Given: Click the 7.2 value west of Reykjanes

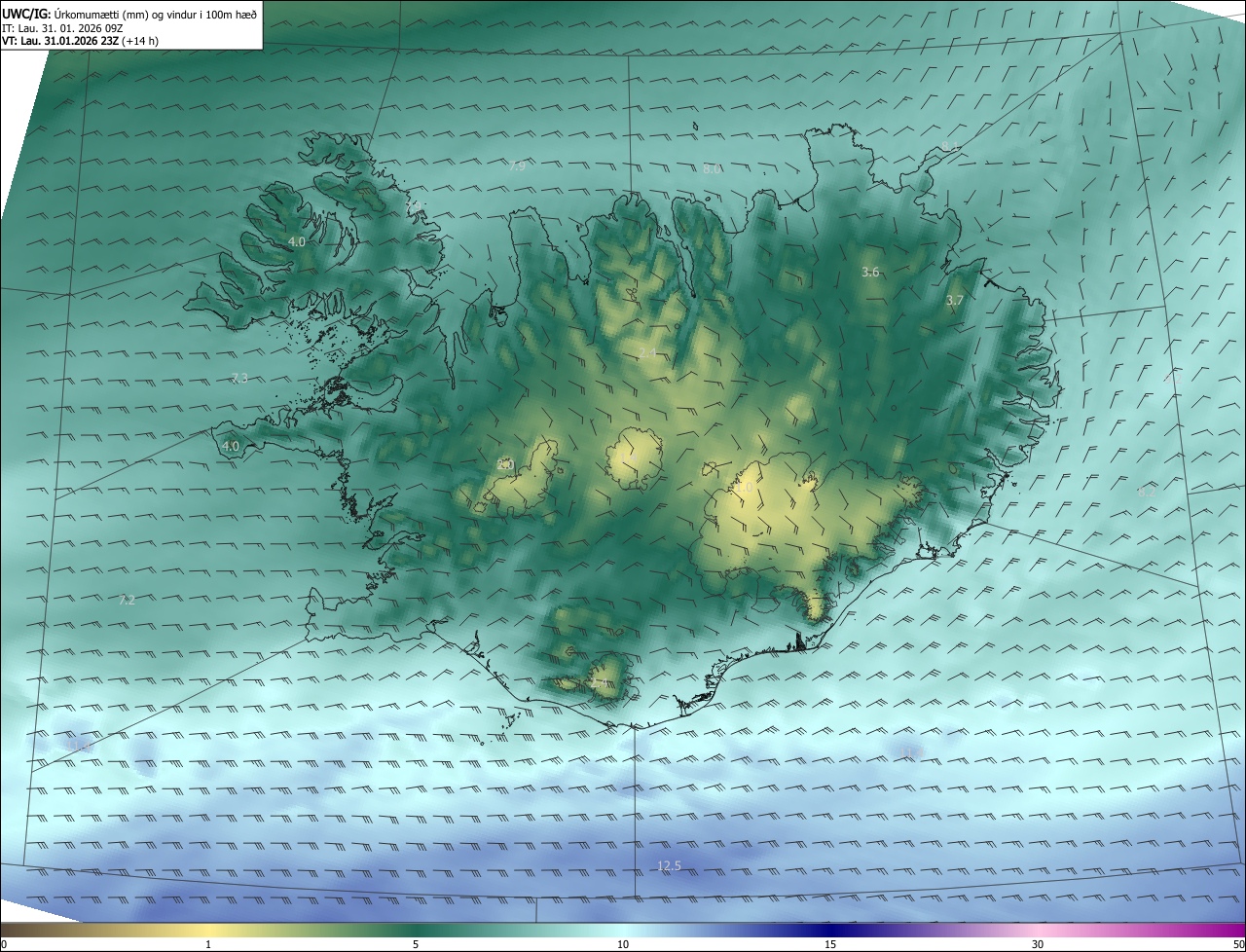Looking at the screenshot, I should [127, 601].
